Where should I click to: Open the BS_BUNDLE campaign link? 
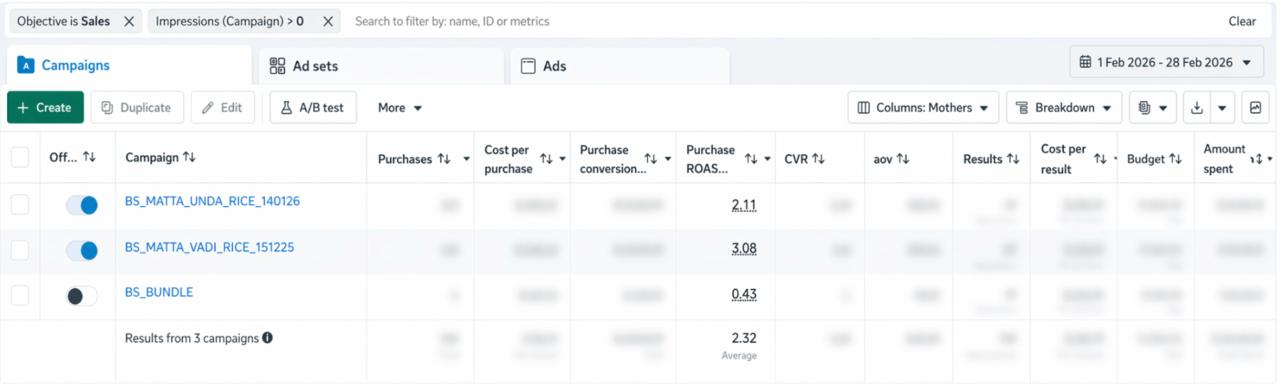(x=159, y=292)
